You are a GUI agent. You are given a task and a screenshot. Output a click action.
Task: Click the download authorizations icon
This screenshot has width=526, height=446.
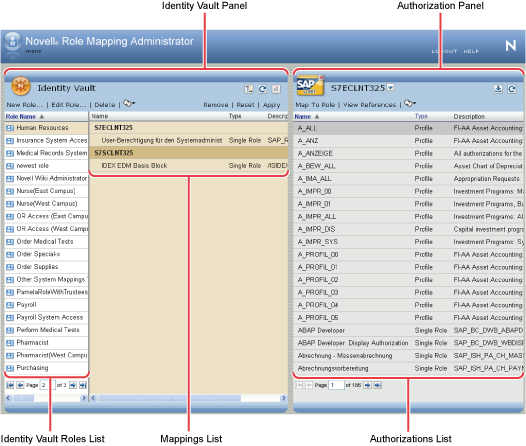point(498,89)
